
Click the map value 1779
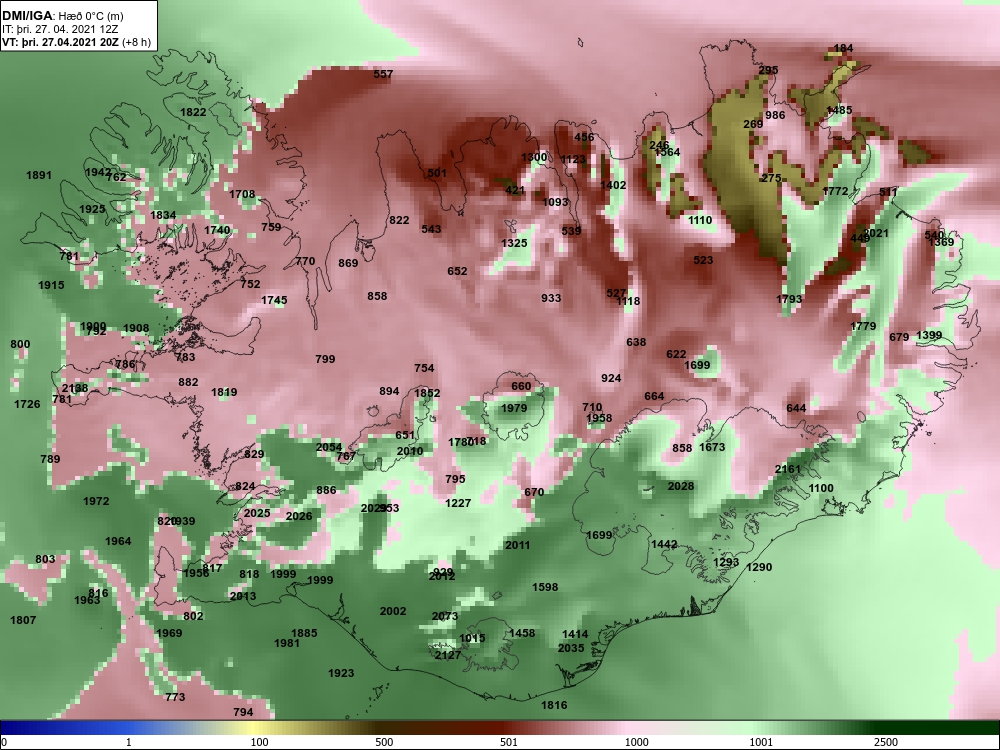pyautogui.click(x=864, y=326)
